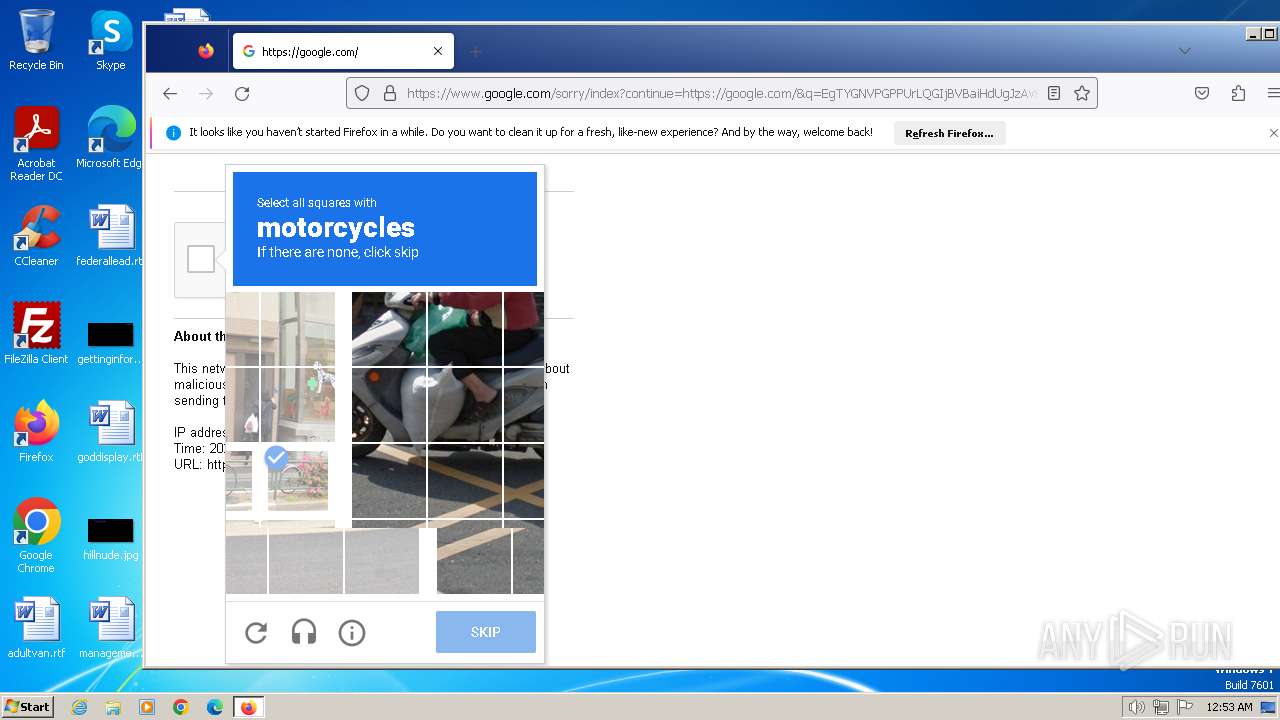Select the gettinginfor... desktop file
The height and width of the screenshot is (720, 1280).
[110, 344]
